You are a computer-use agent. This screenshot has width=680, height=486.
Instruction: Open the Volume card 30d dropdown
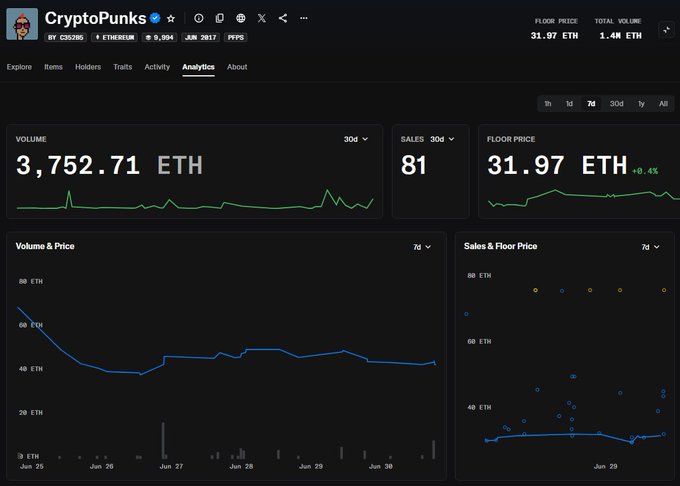356,139
